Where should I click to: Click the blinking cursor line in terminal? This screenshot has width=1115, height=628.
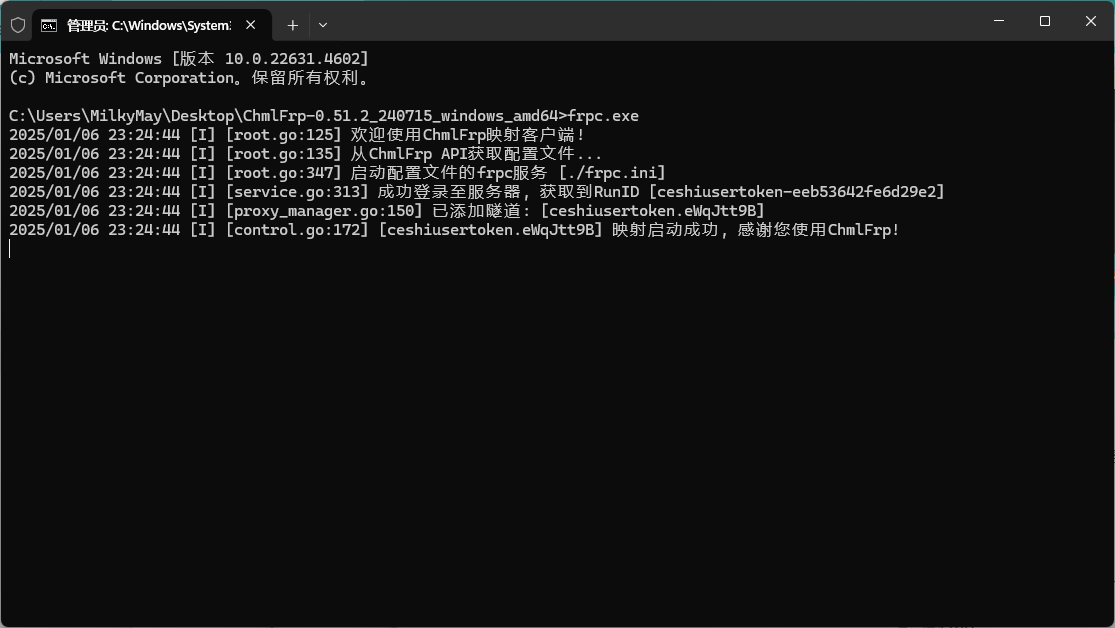(x=10, y=249)
